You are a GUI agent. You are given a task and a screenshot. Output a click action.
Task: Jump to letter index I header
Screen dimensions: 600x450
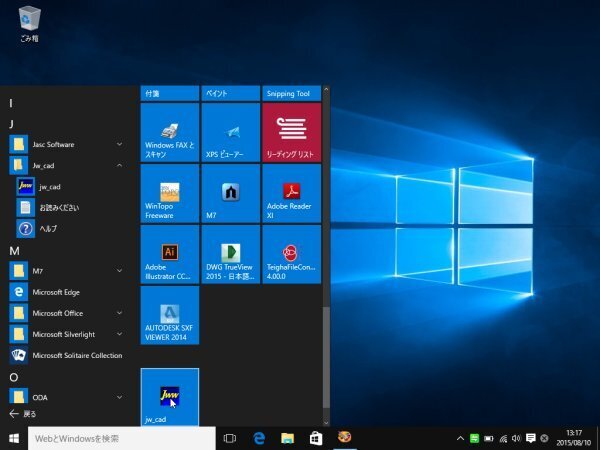pyautogui.click(x=11, y=103)
